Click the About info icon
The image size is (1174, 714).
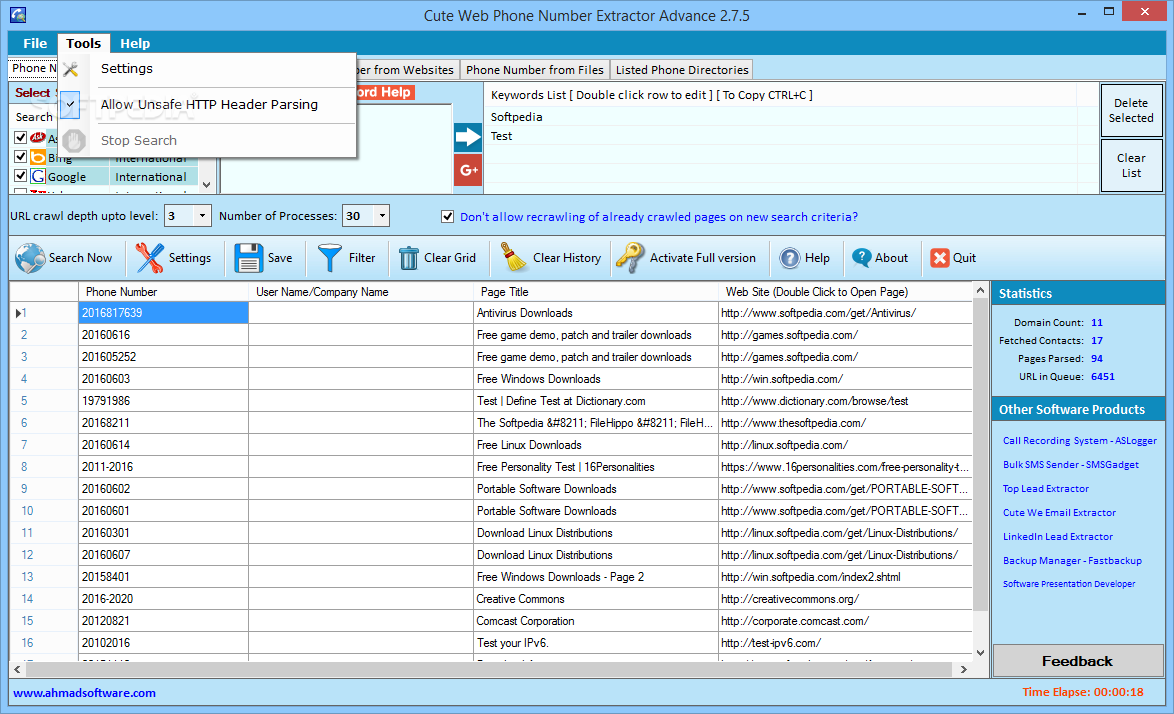861,258
